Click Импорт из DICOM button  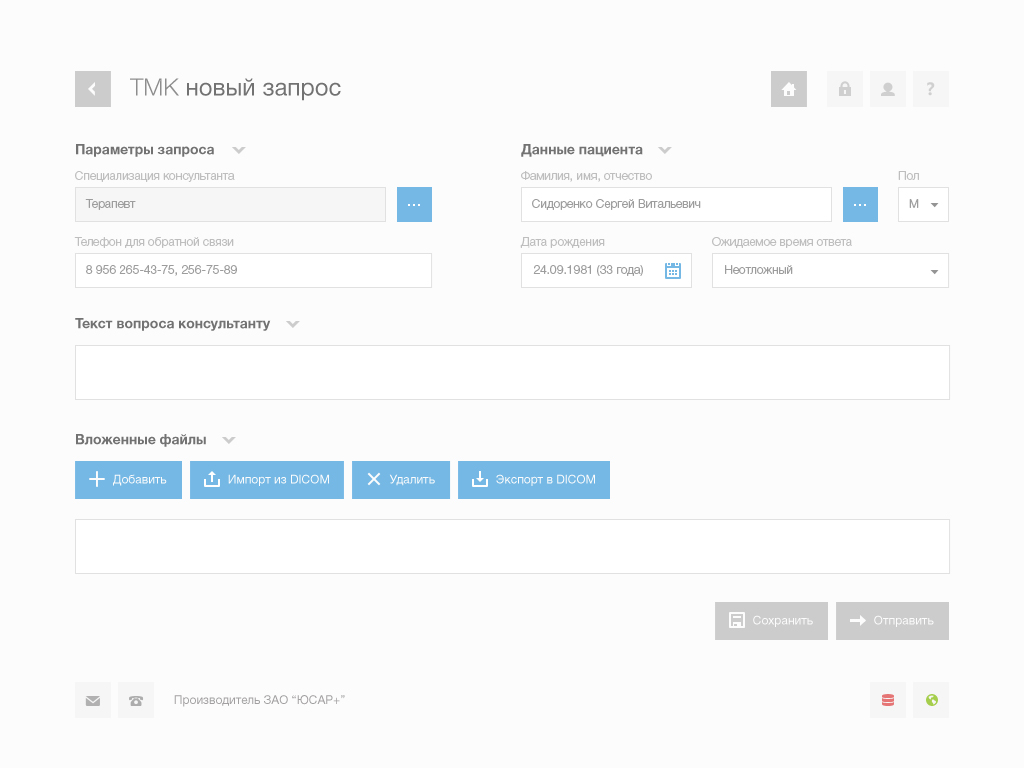click(267, 480)
